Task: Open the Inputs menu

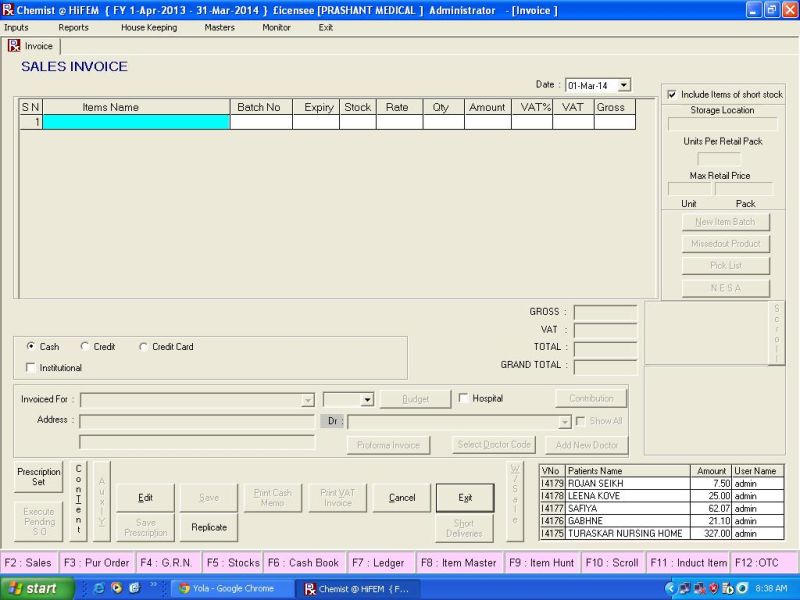Action: pos(16,28)
